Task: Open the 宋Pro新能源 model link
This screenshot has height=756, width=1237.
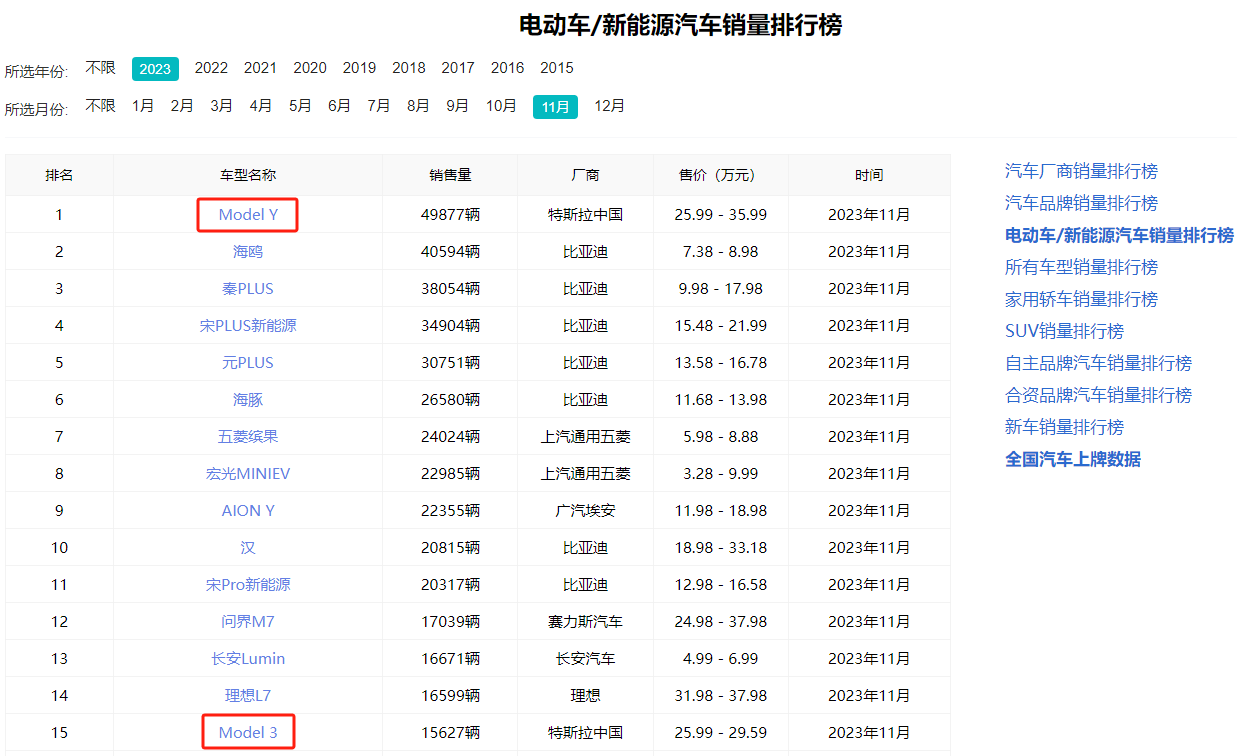Action: coord(248,585)
